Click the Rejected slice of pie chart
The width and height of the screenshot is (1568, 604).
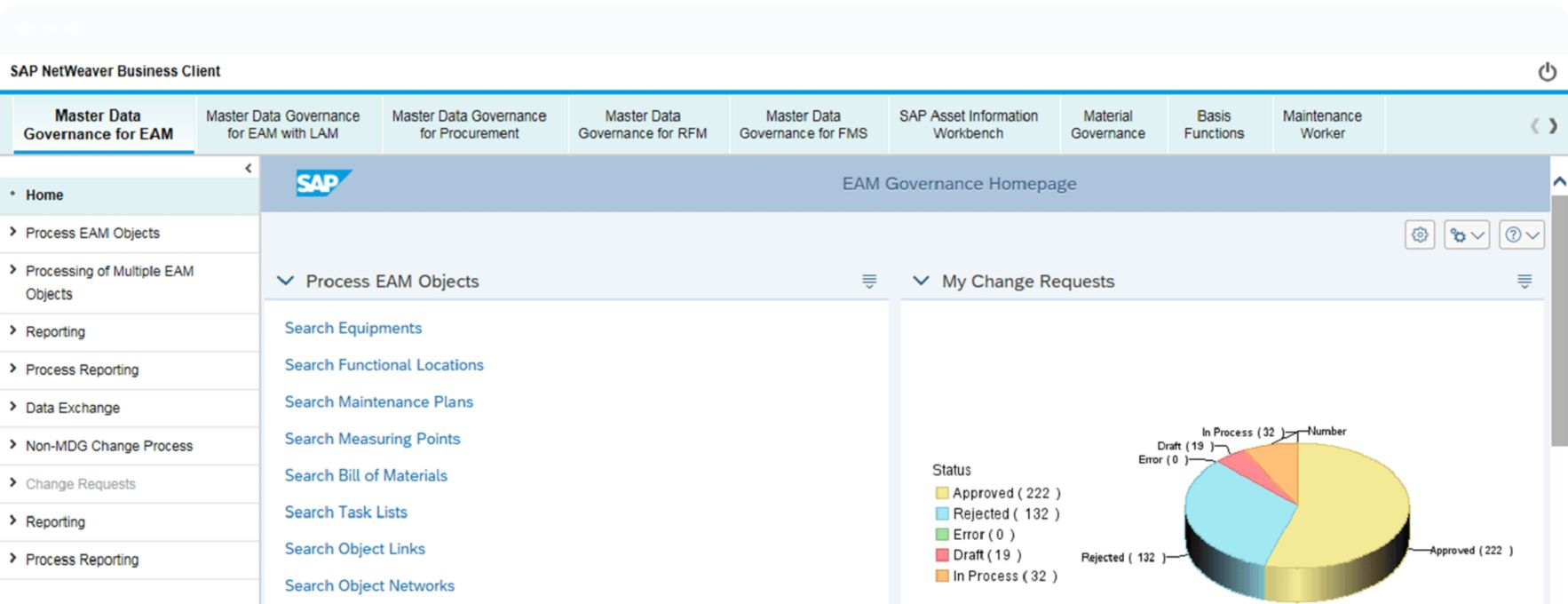(1234, 515)
